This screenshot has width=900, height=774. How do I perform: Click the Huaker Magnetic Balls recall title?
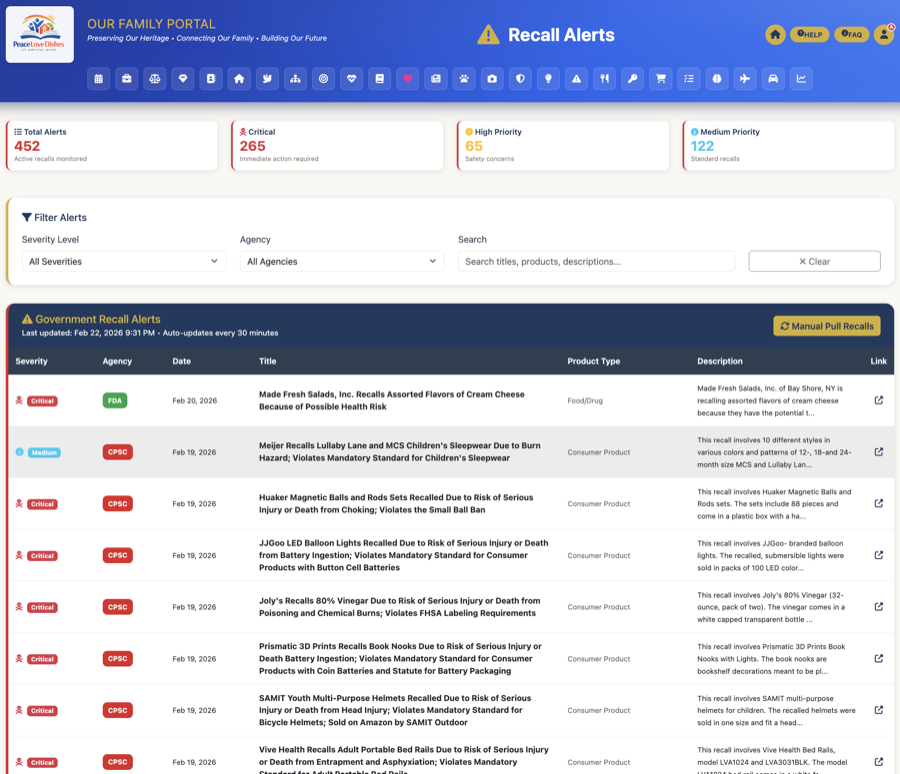click(396, 504)
